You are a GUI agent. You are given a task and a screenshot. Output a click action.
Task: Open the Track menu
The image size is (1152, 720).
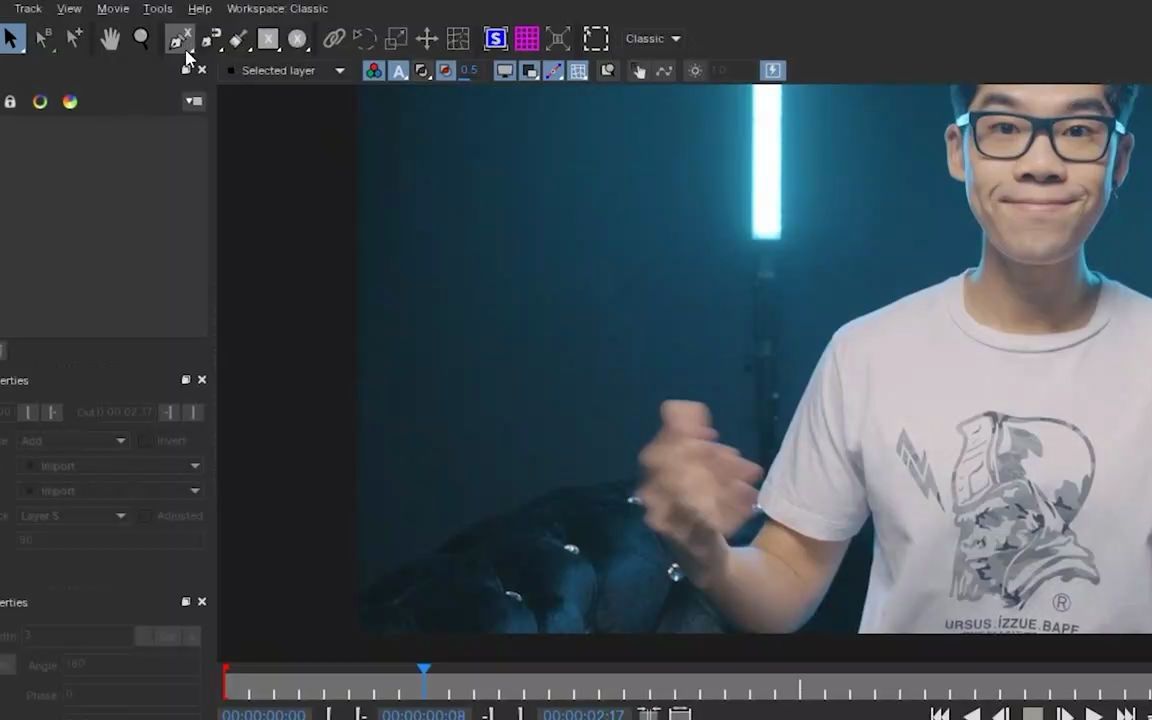point(27,8)
